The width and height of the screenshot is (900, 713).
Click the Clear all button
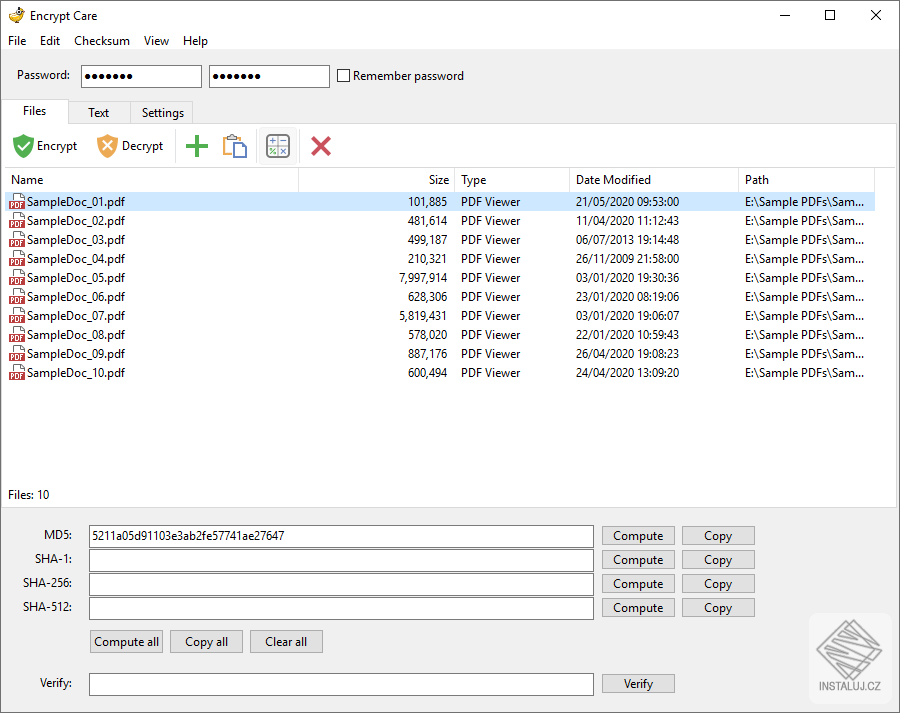(286, 641)
